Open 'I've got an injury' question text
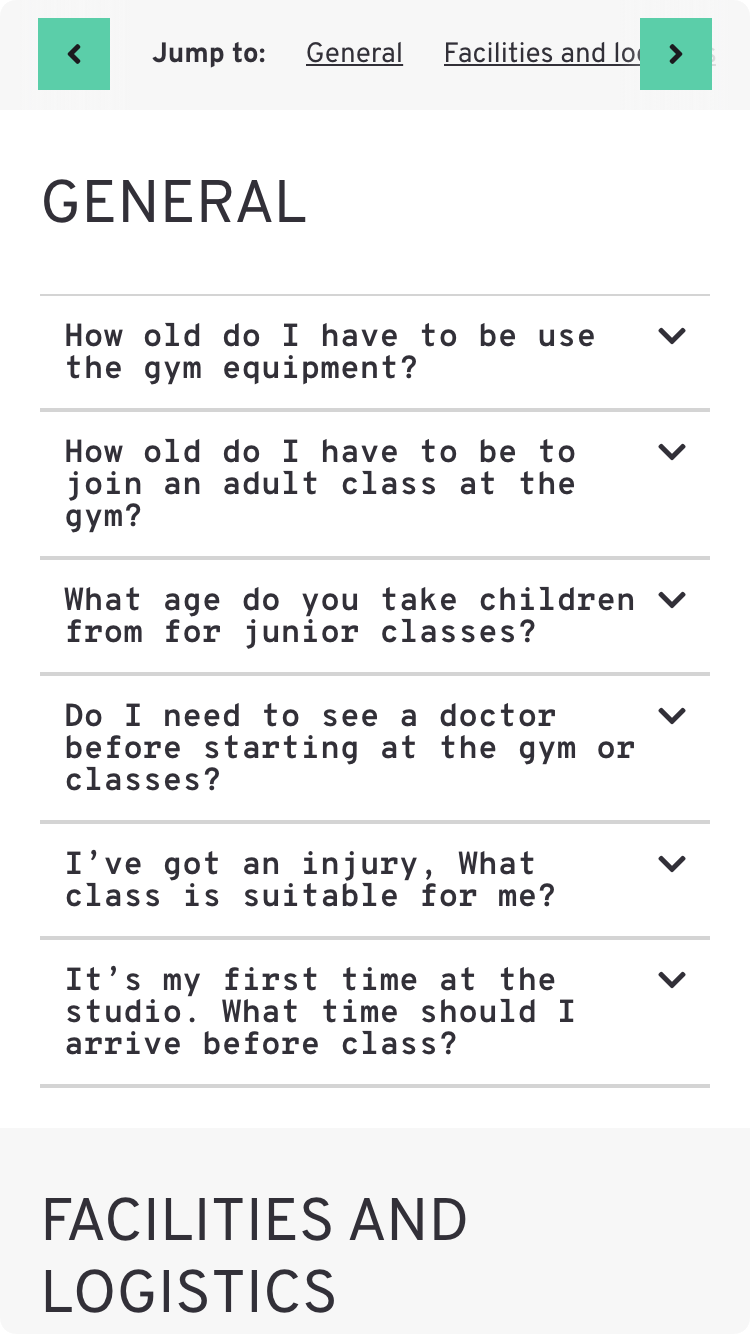Screen dimensions: 750x1334 [x=310, y=880]
